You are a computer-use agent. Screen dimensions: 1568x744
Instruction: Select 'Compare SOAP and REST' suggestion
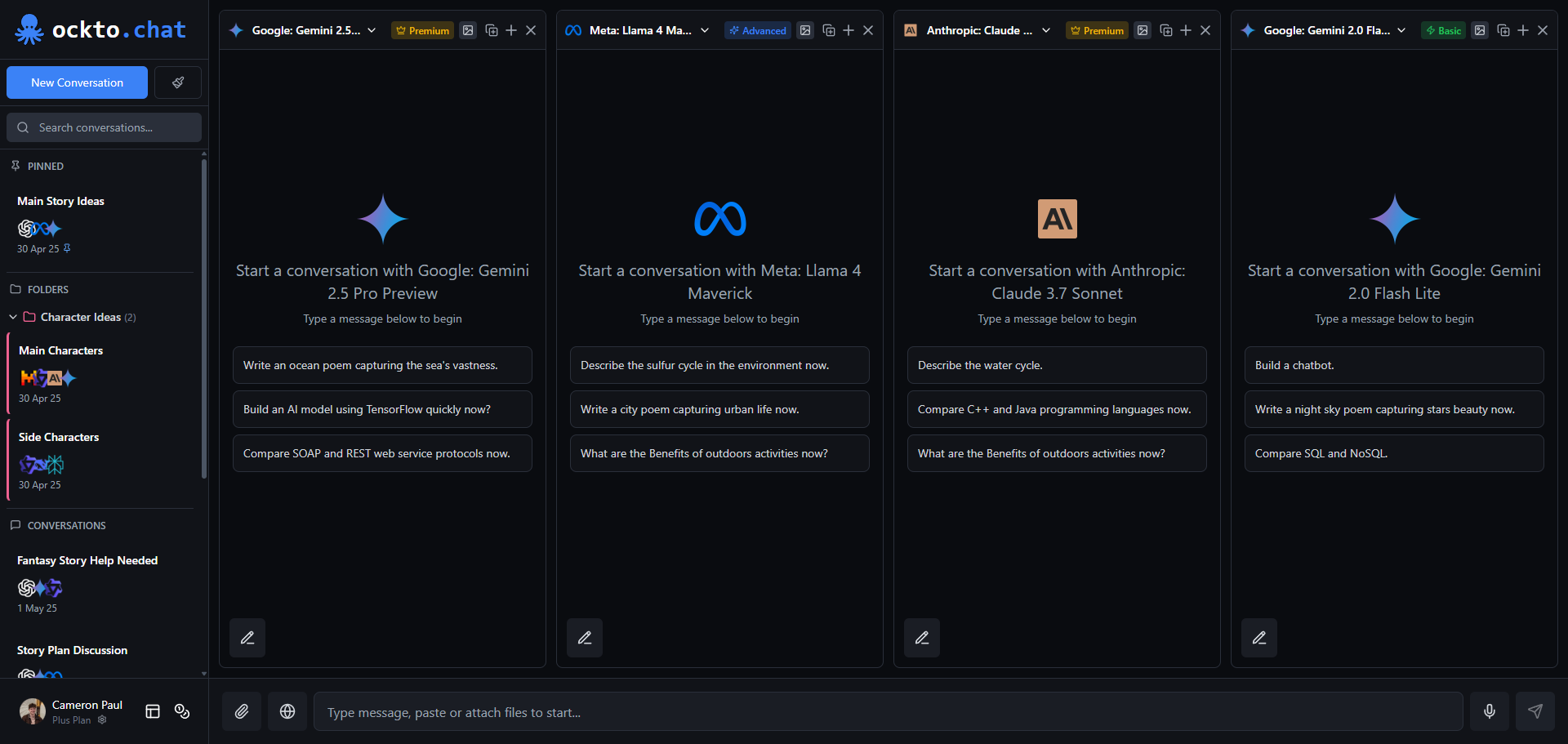(382, 453)
